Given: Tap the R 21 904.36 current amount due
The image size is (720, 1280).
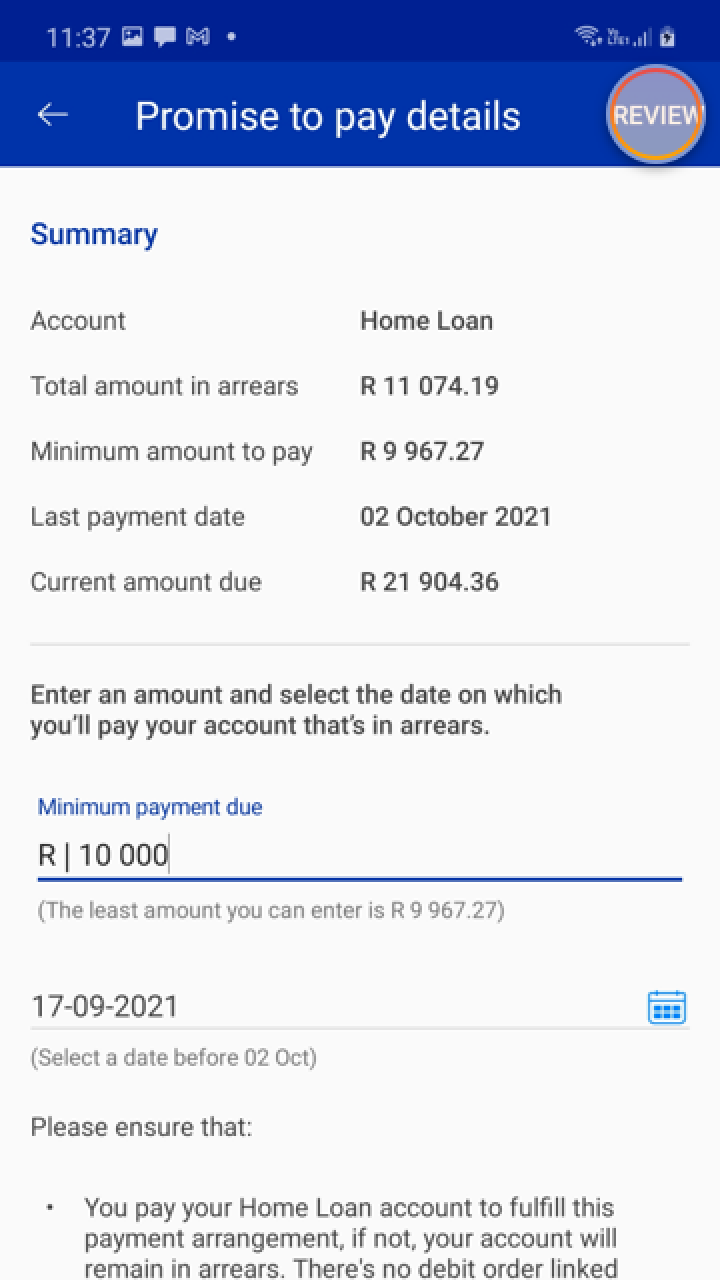Looking at the screenshot, I should [x=429, y=582].
